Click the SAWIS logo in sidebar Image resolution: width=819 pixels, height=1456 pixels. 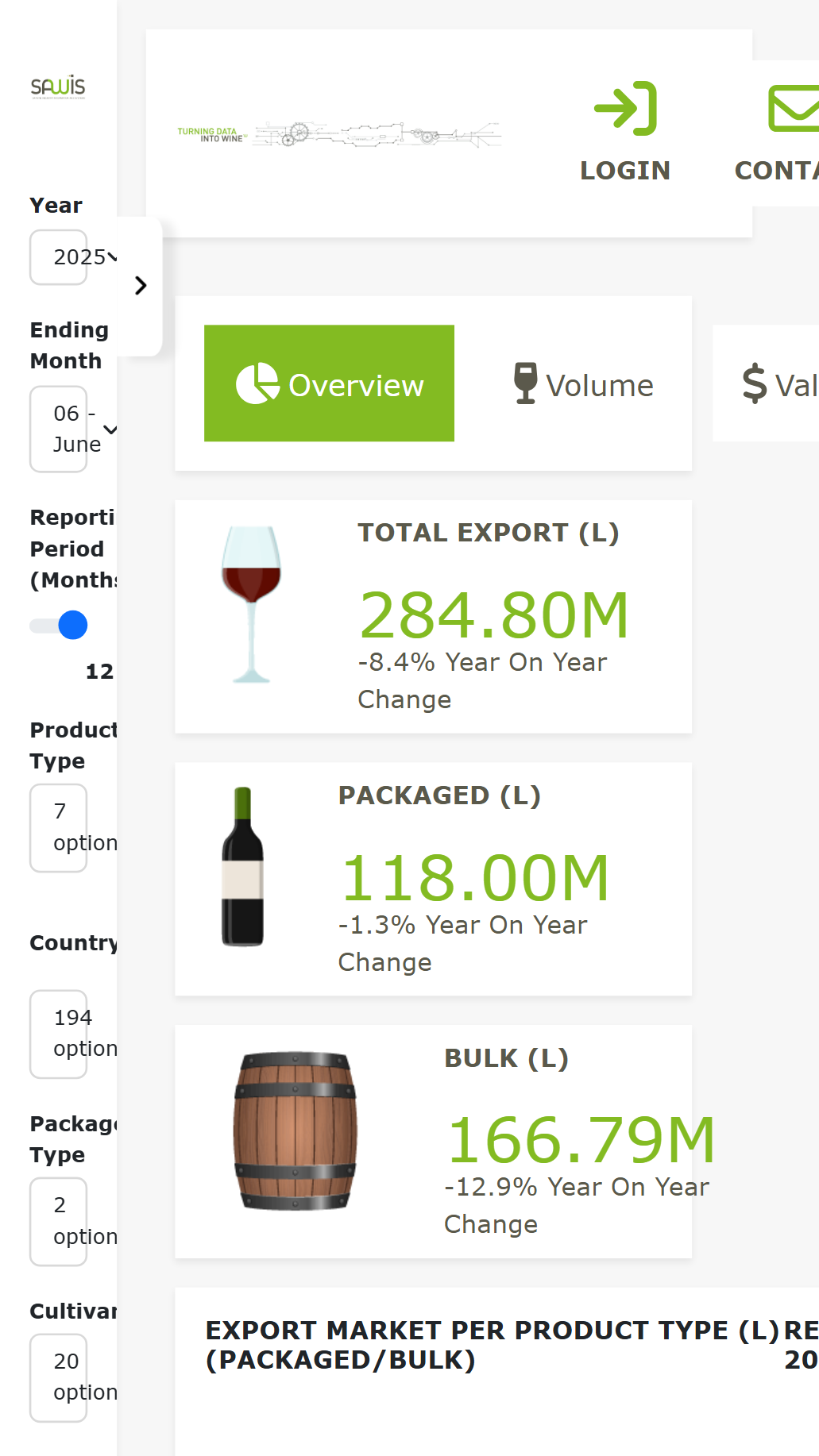coord(58,87)
